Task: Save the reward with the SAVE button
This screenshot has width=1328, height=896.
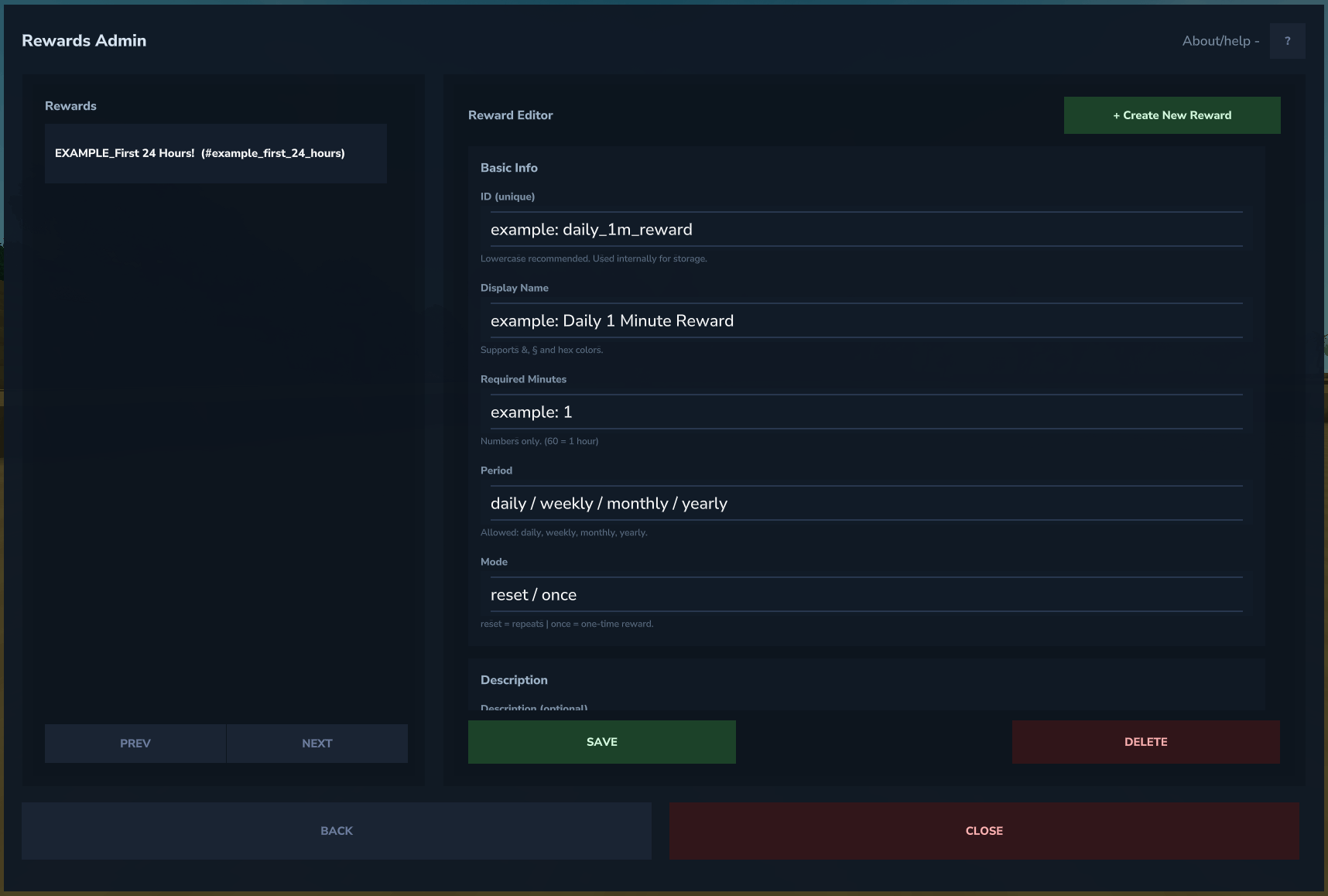Action: coord(601,742)
